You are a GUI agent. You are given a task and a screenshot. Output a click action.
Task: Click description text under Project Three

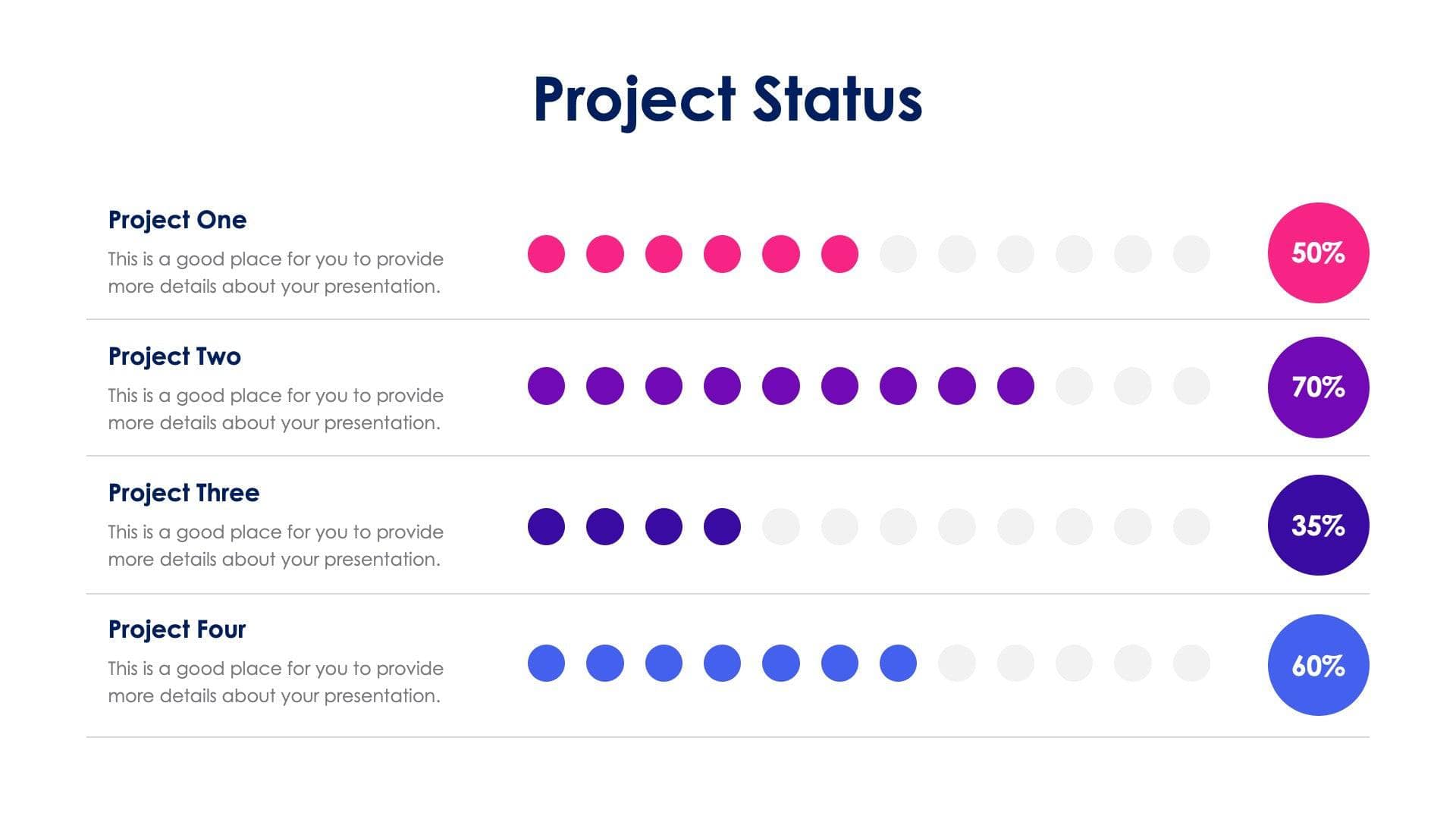click(275, 545)
